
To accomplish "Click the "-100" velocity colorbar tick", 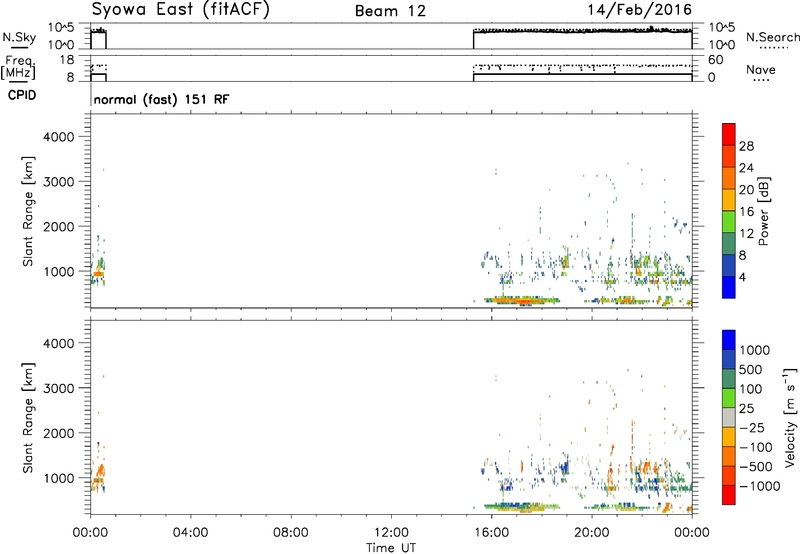I will click(x=756, y=447).
